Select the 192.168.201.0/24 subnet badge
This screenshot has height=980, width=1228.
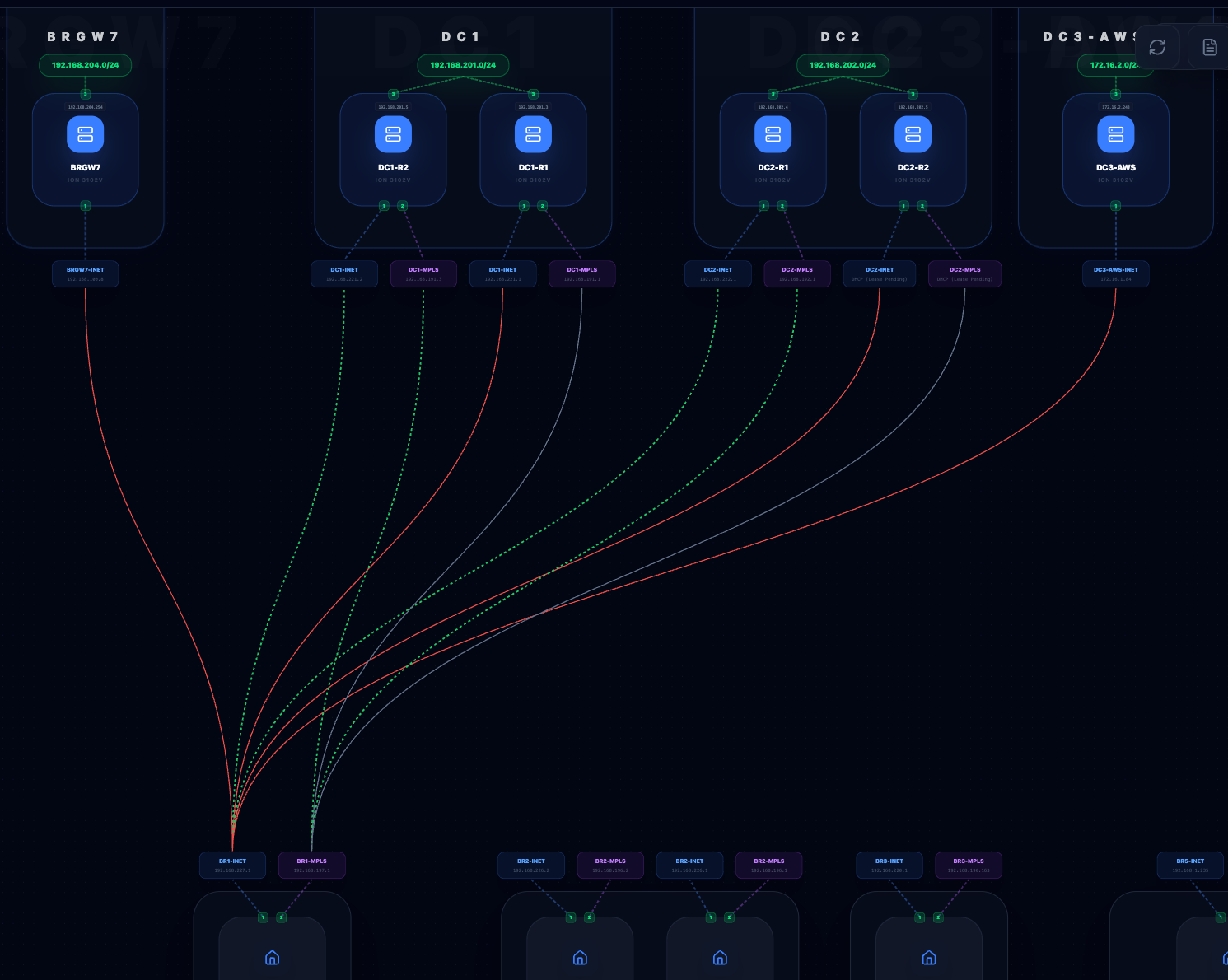pyautogui.click(x=463, y=65)
